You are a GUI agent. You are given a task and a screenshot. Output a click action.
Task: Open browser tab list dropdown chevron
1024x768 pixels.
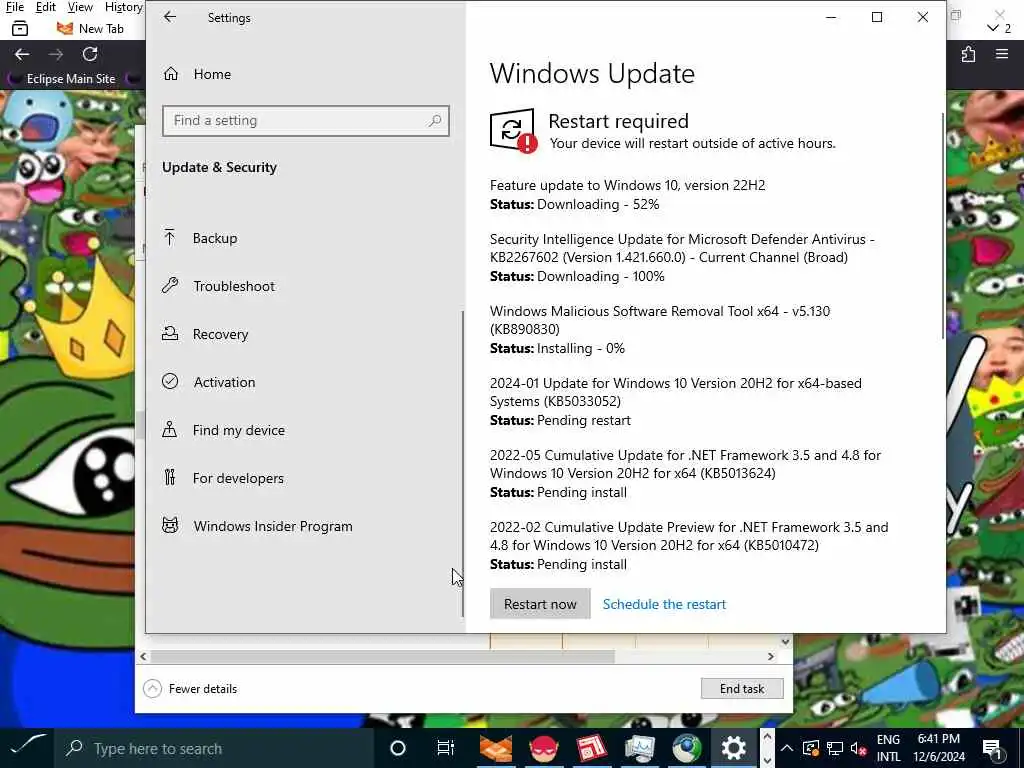click(993, 28)
